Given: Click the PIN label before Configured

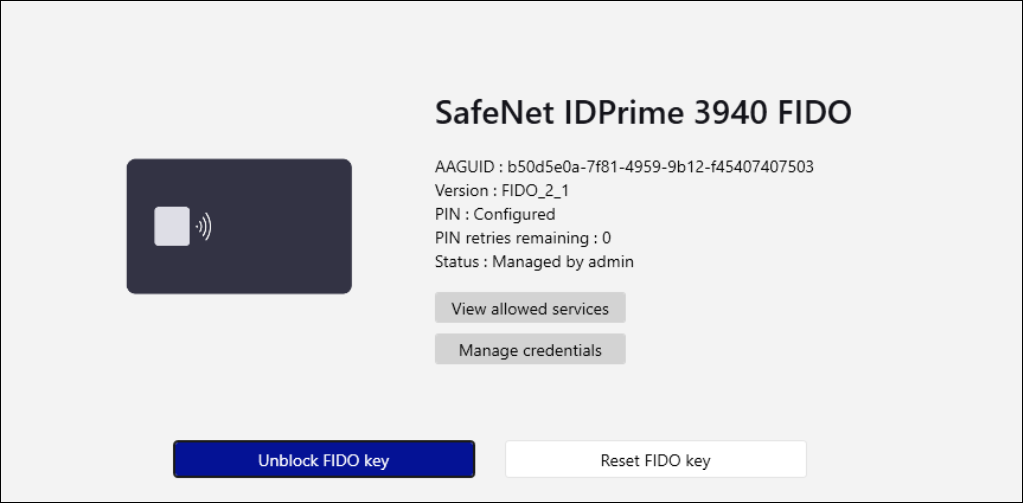Looking at the screenshot, I should tap(447, 214).
